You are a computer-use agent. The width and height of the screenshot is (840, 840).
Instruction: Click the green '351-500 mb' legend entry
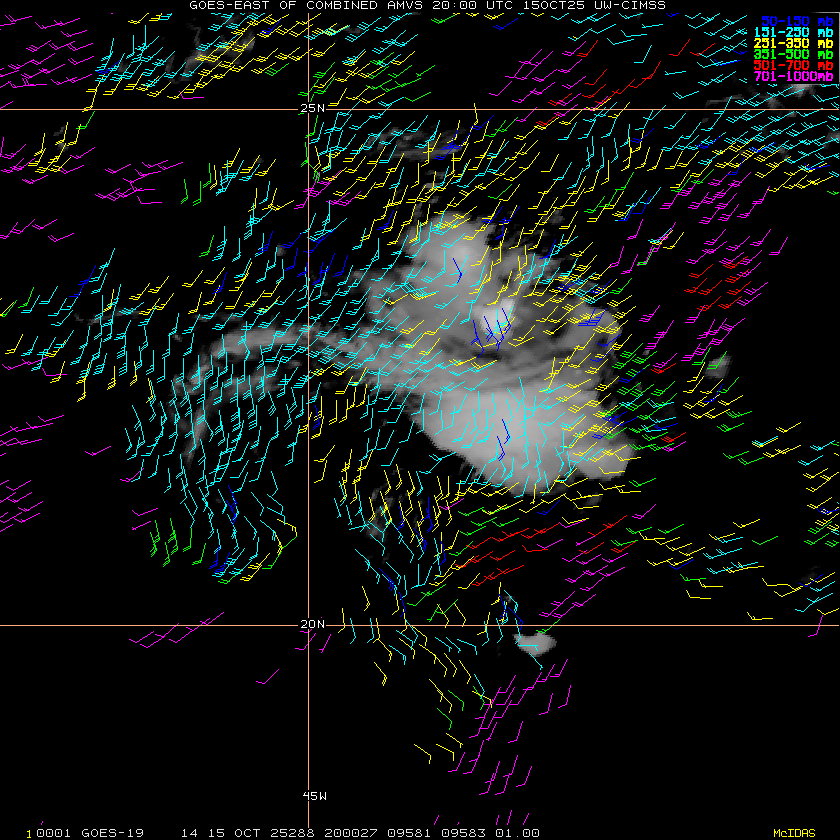point(793,55)
